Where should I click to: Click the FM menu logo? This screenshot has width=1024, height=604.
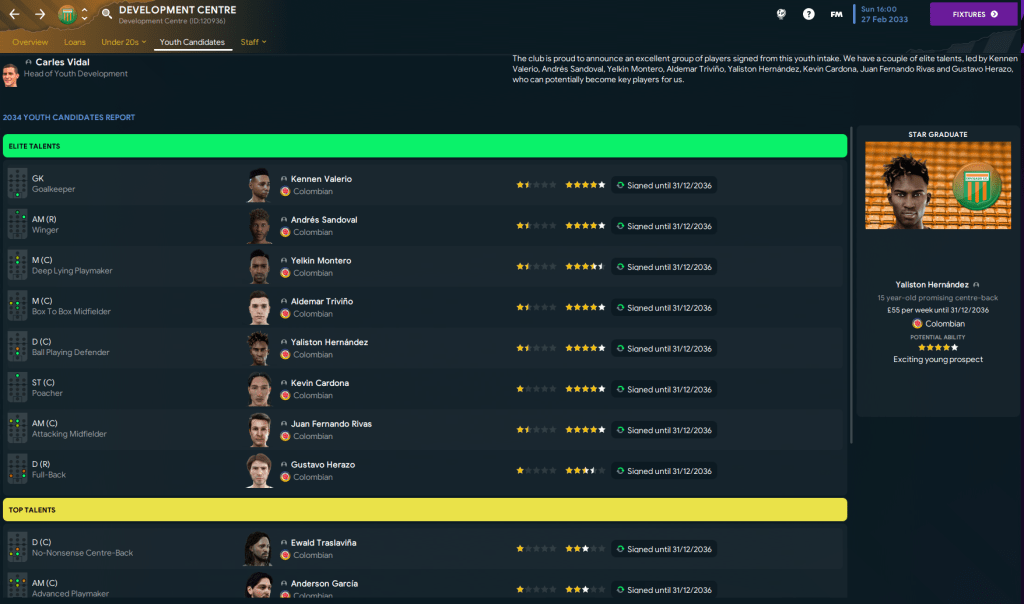836,14
